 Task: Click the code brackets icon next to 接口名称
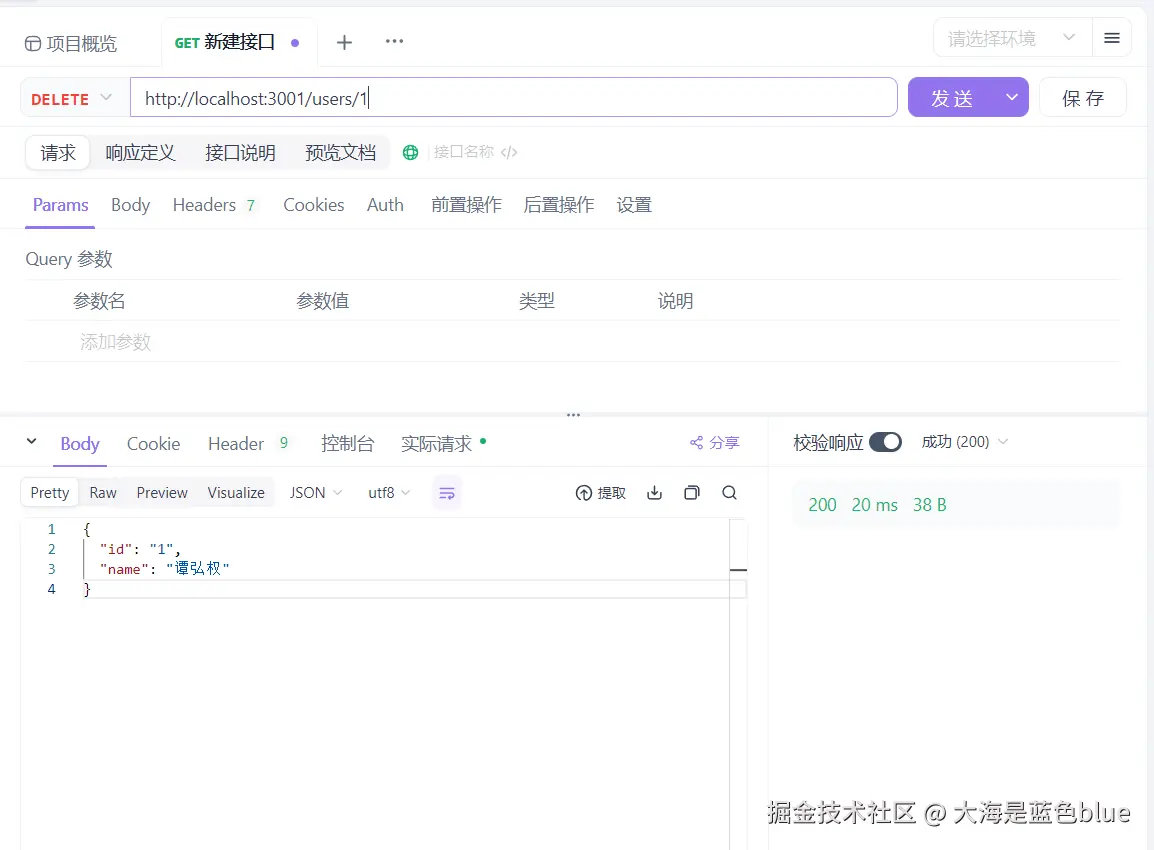(509, 152)
